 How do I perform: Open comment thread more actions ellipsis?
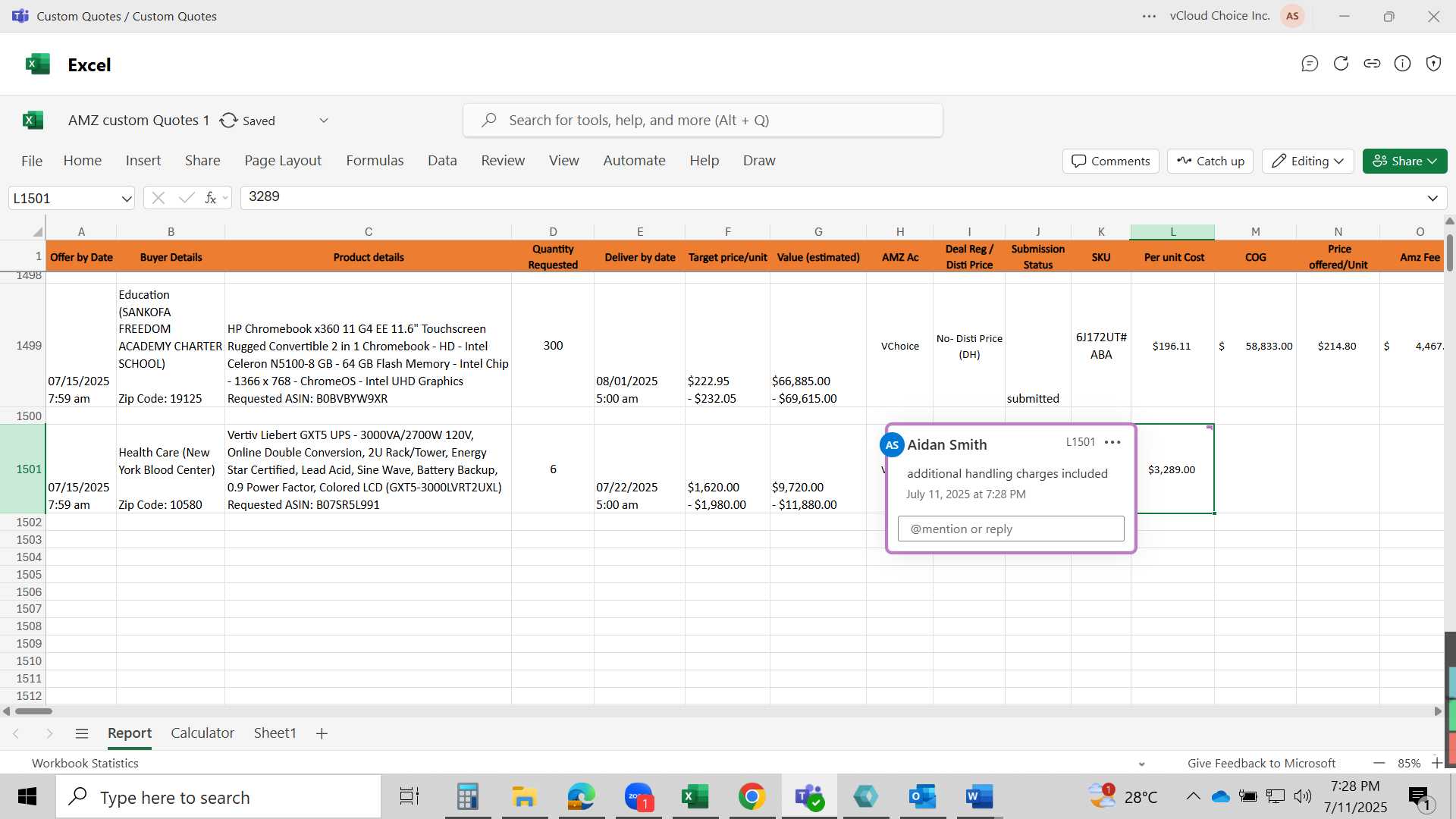click(x=1112, y=442)
